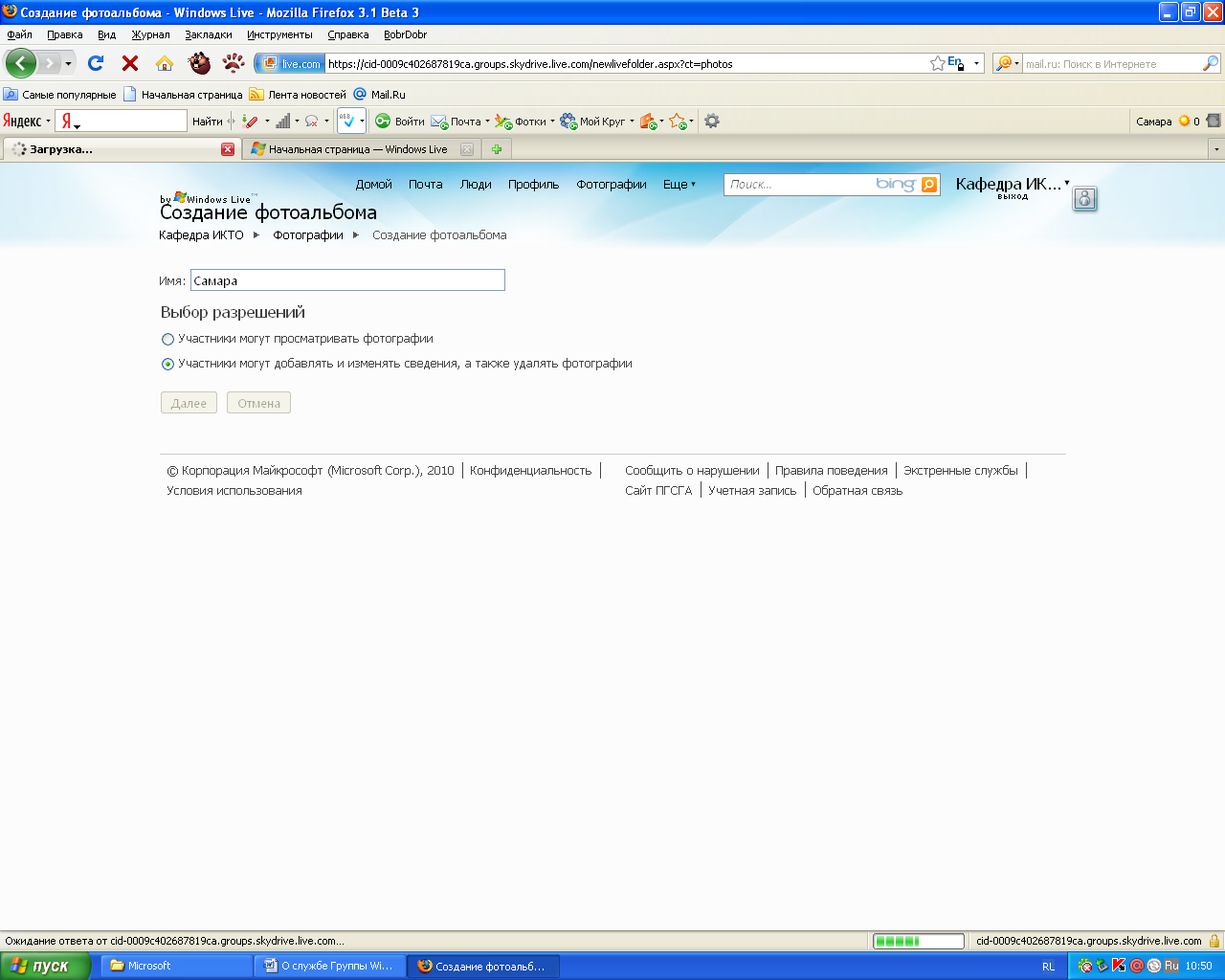The image size is (1225, 980).
Task: Click the Bing search orange button
Action: tap(929, 185)
